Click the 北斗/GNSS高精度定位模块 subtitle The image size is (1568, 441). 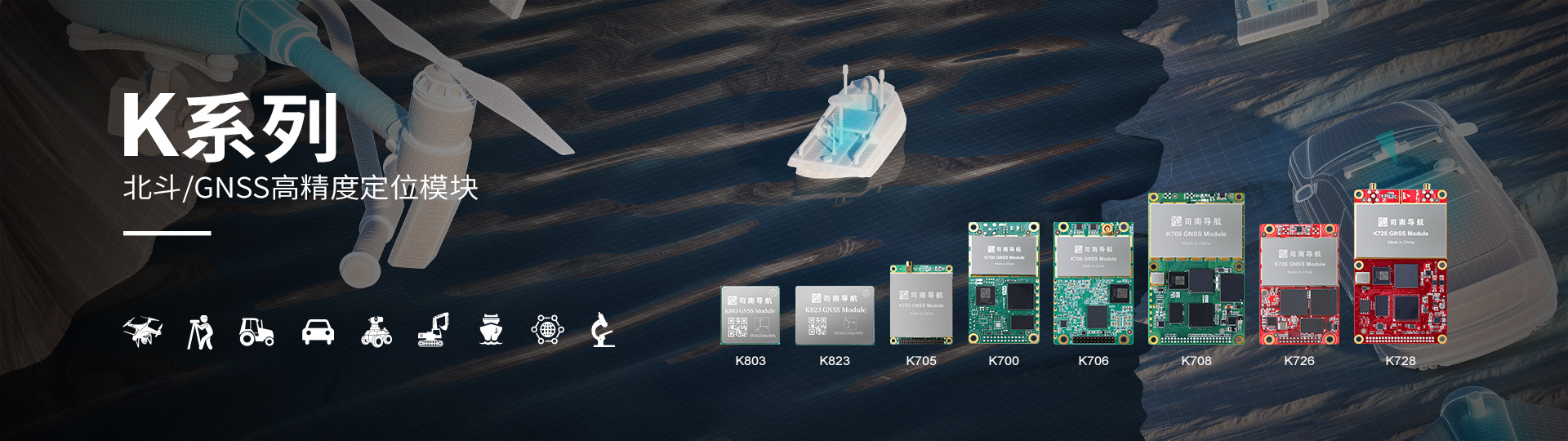point(301,188)
